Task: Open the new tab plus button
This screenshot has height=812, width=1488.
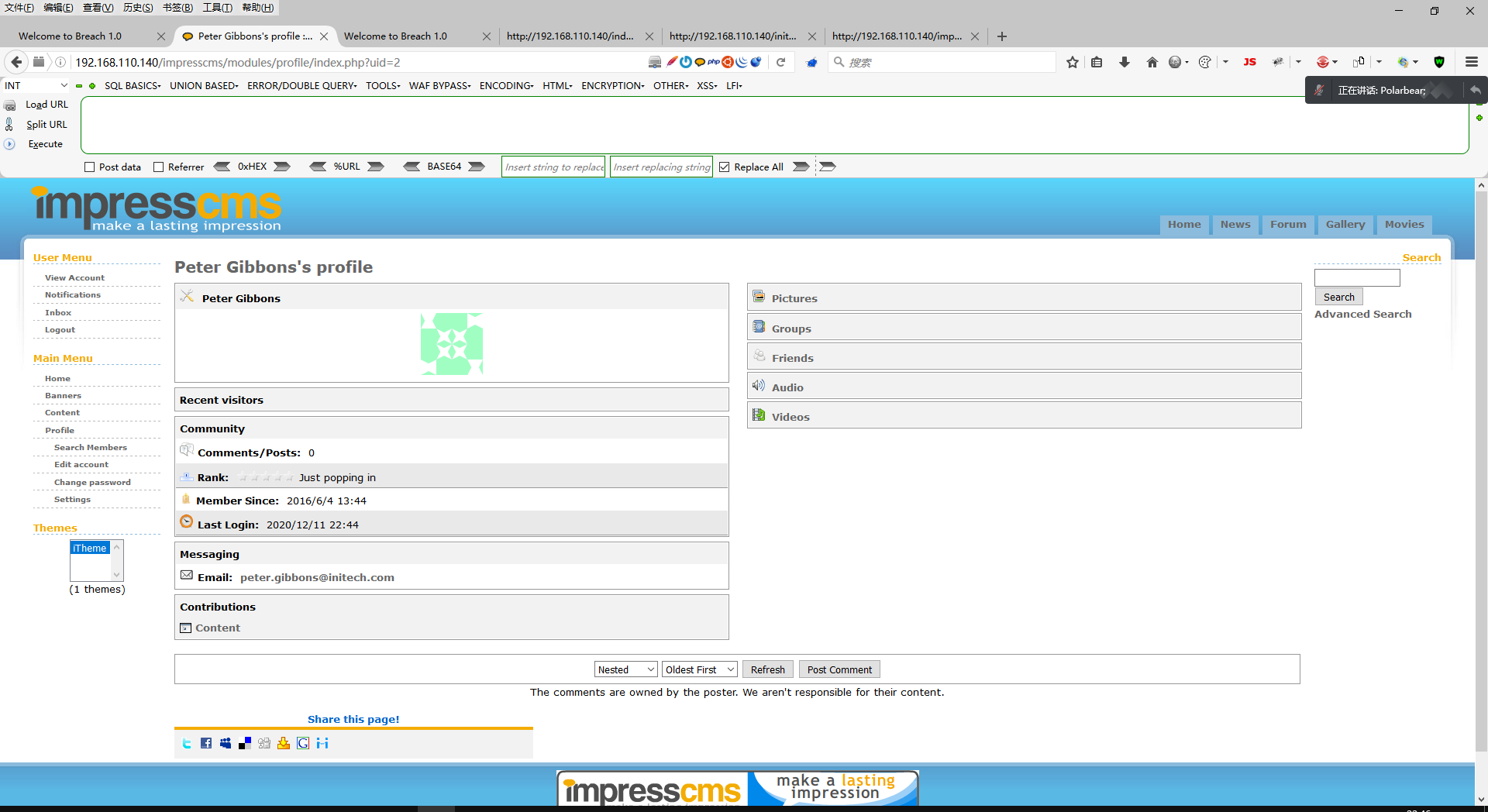Action: click(1002, 36)
